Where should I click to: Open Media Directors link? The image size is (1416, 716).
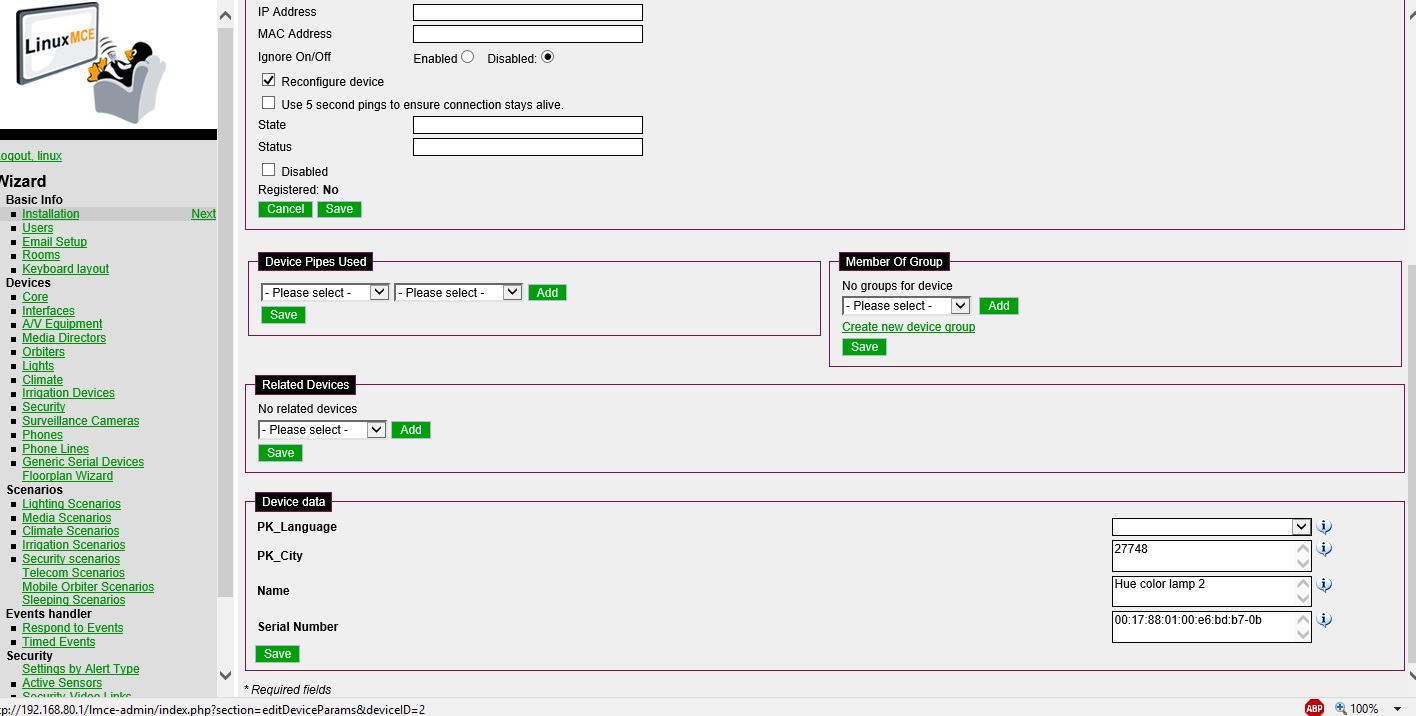[64, 338]
